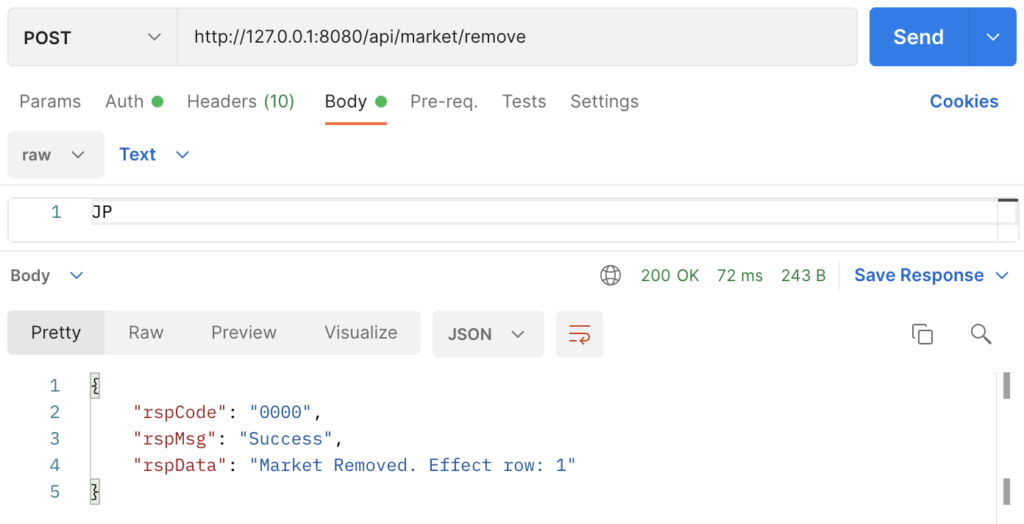Open the Cookies link

click(x=964, y=101)
